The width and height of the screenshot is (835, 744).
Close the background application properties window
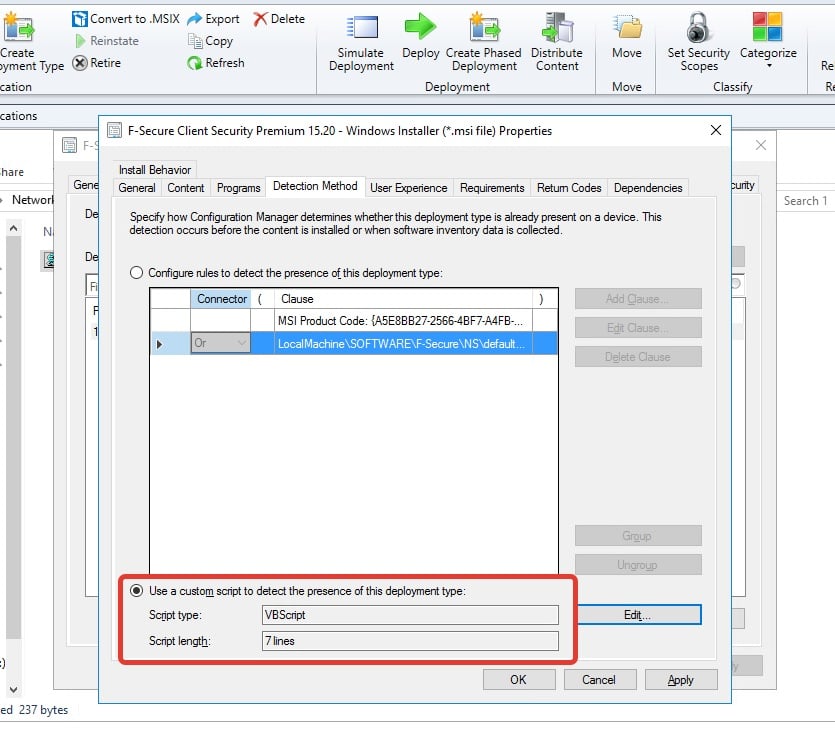[761, 145]
